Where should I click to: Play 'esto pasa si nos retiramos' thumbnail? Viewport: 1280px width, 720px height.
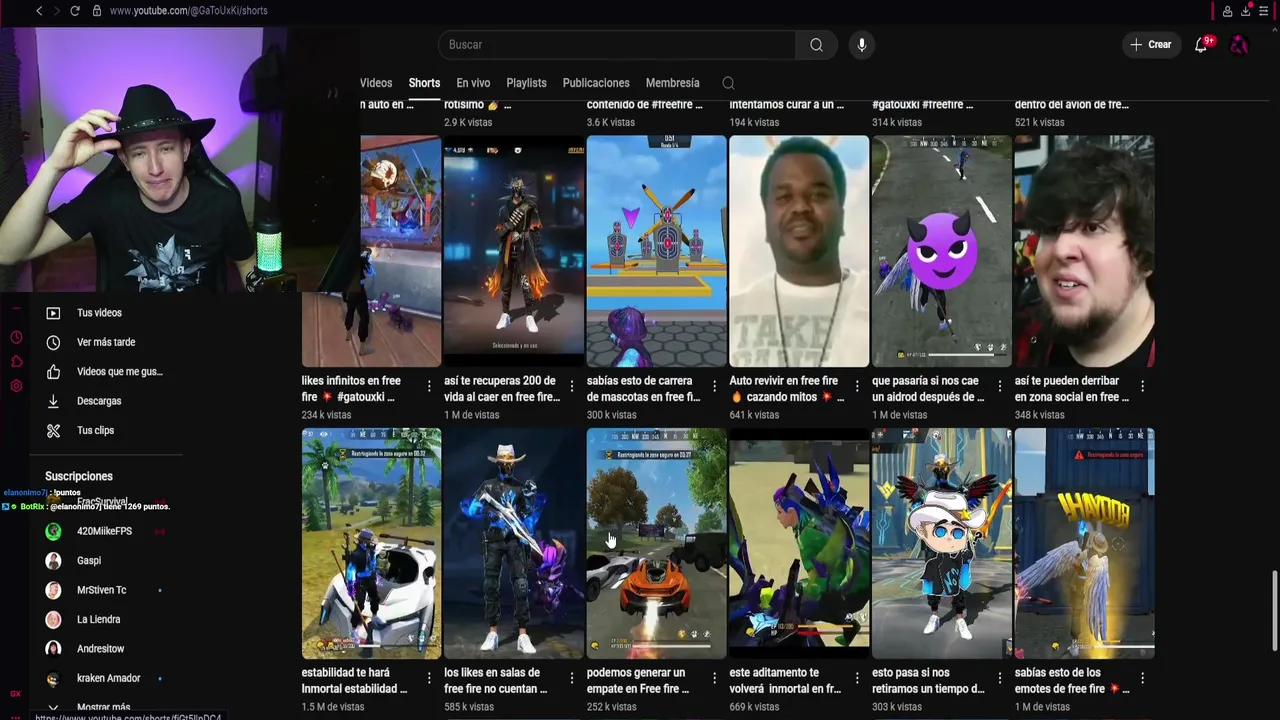(941, 544)
